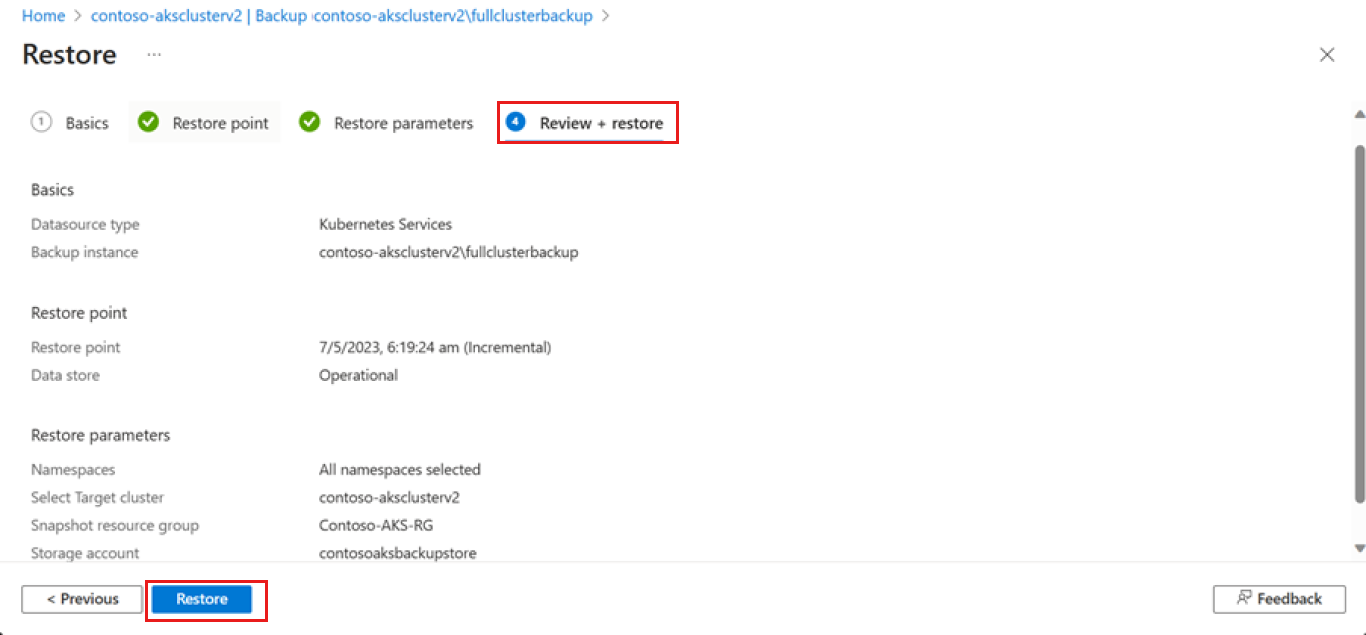Select the Review + restore tab

tap(601, 123)
